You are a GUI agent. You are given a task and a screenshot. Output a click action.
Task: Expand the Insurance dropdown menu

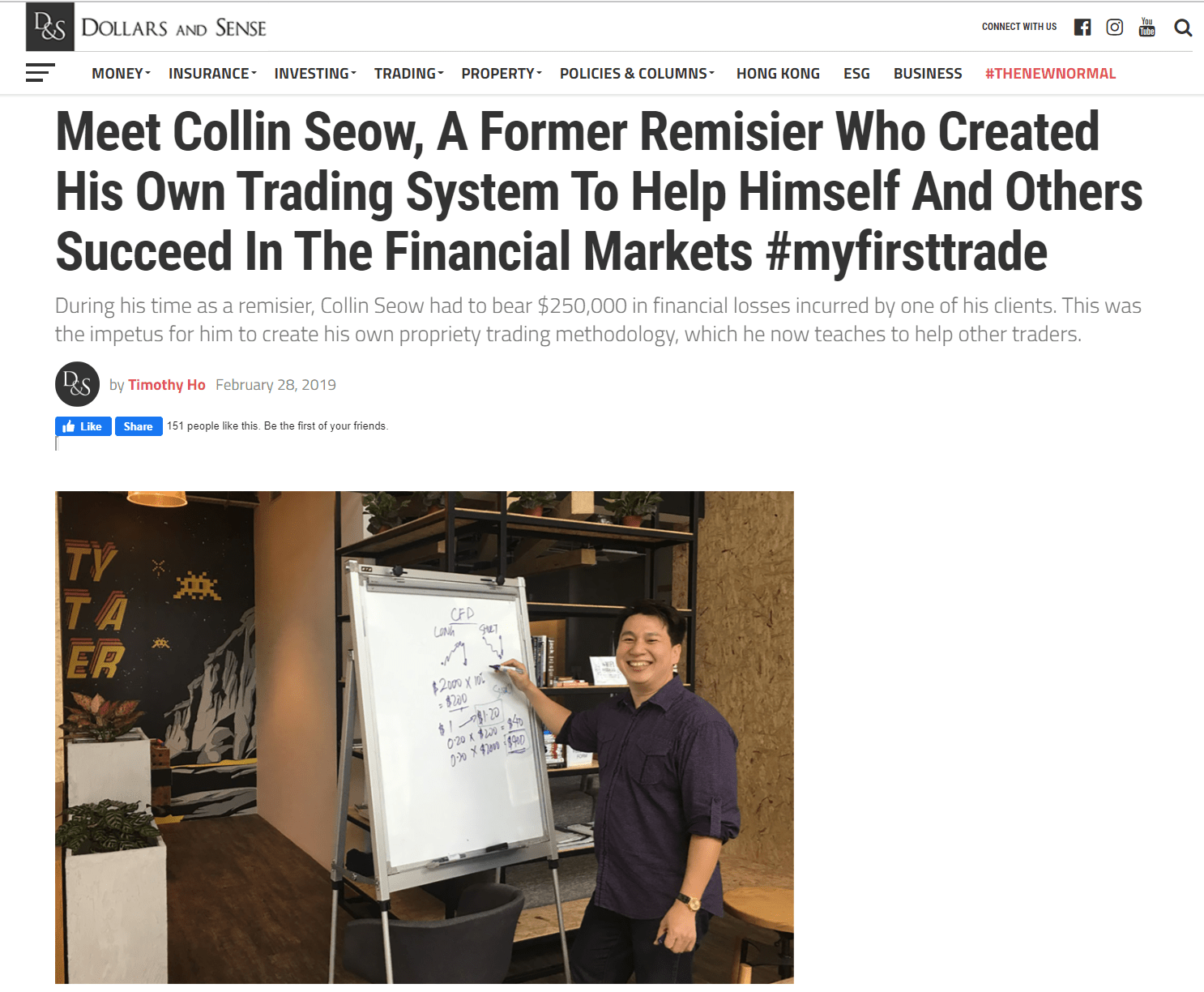click(212, 74)
